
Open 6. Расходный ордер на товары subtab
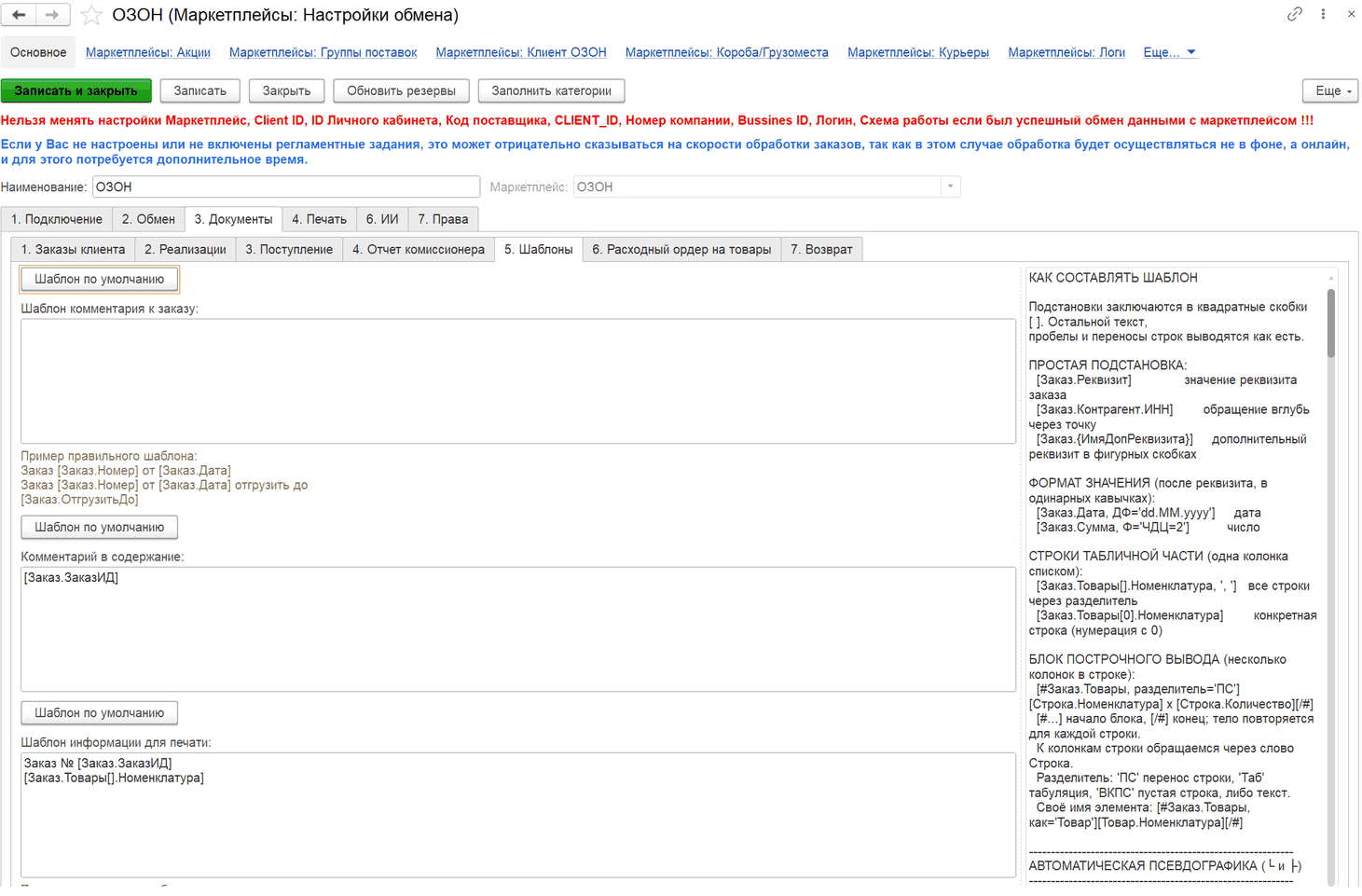681,249
